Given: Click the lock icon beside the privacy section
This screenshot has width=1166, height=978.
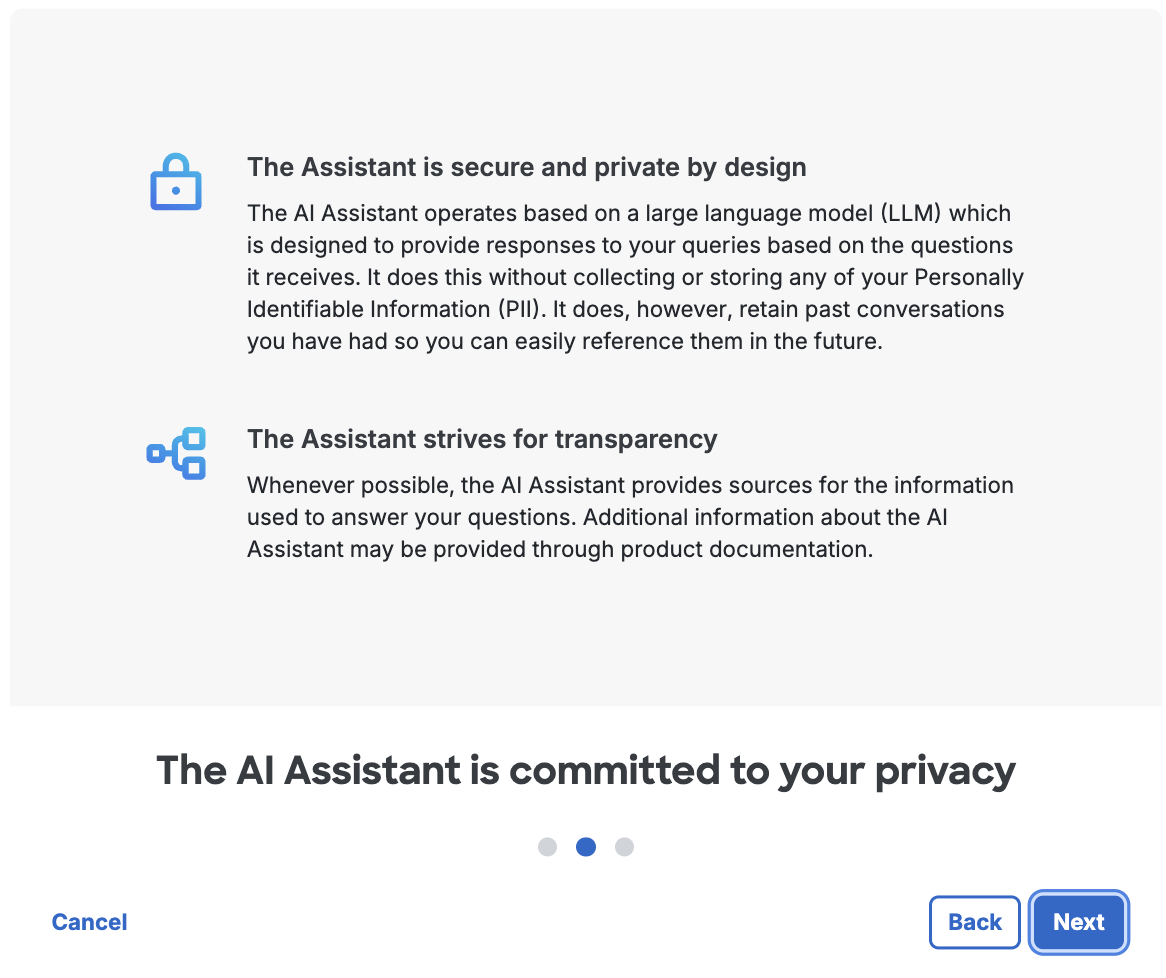Looking at the screenshot, I should [176, 181].
